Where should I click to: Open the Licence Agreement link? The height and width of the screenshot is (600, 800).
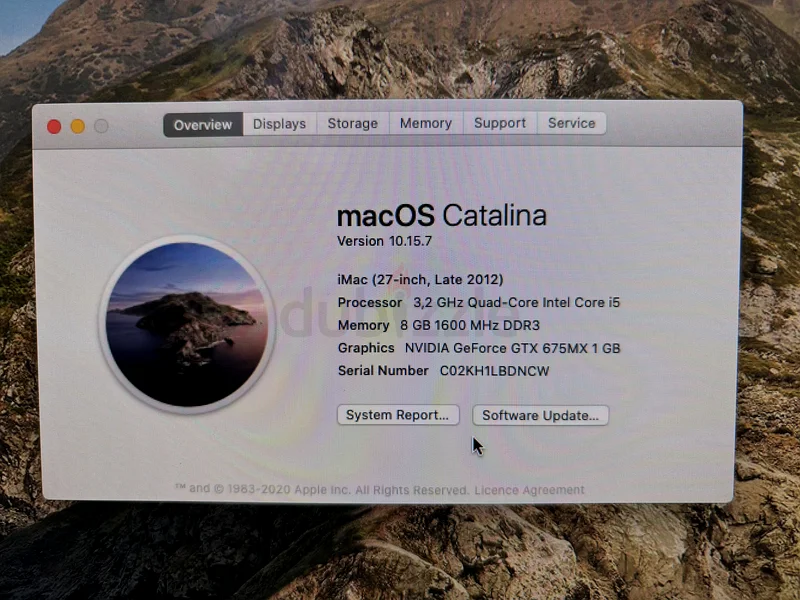click(530, 490)
